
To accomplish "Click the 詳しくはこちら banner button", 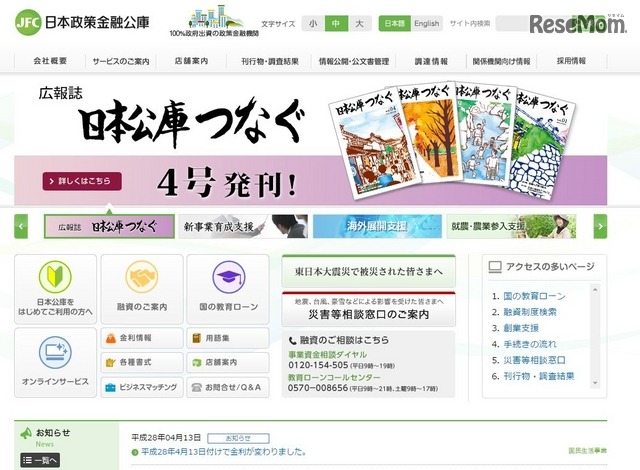I will 82,181.
